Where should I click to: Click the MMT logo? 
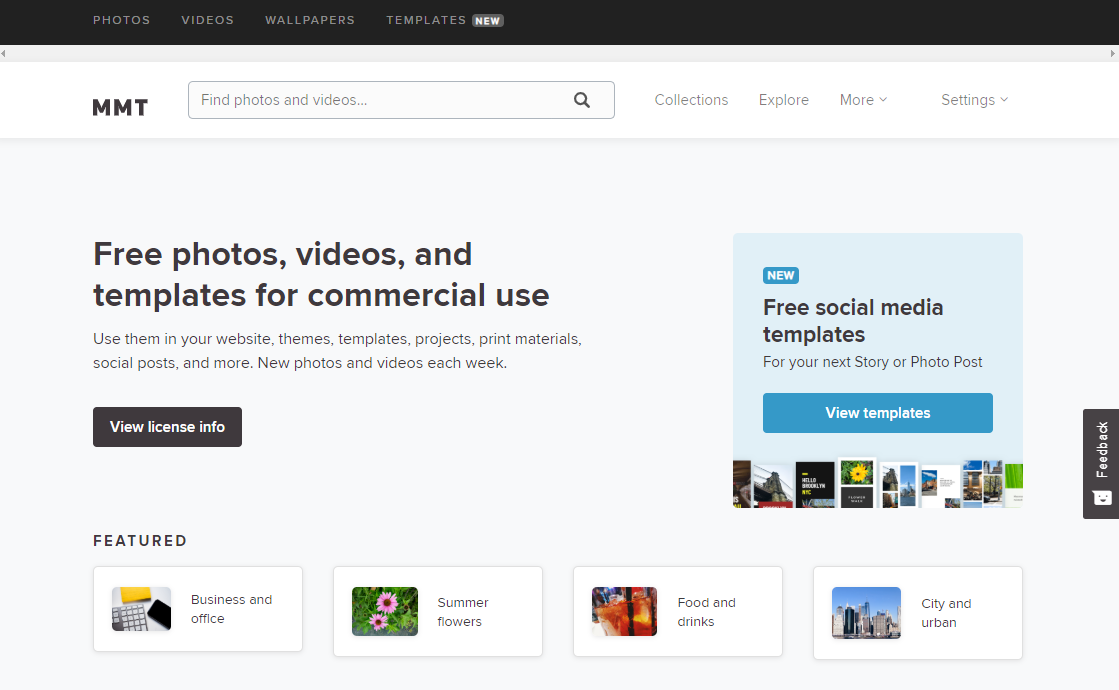point(120,107)
